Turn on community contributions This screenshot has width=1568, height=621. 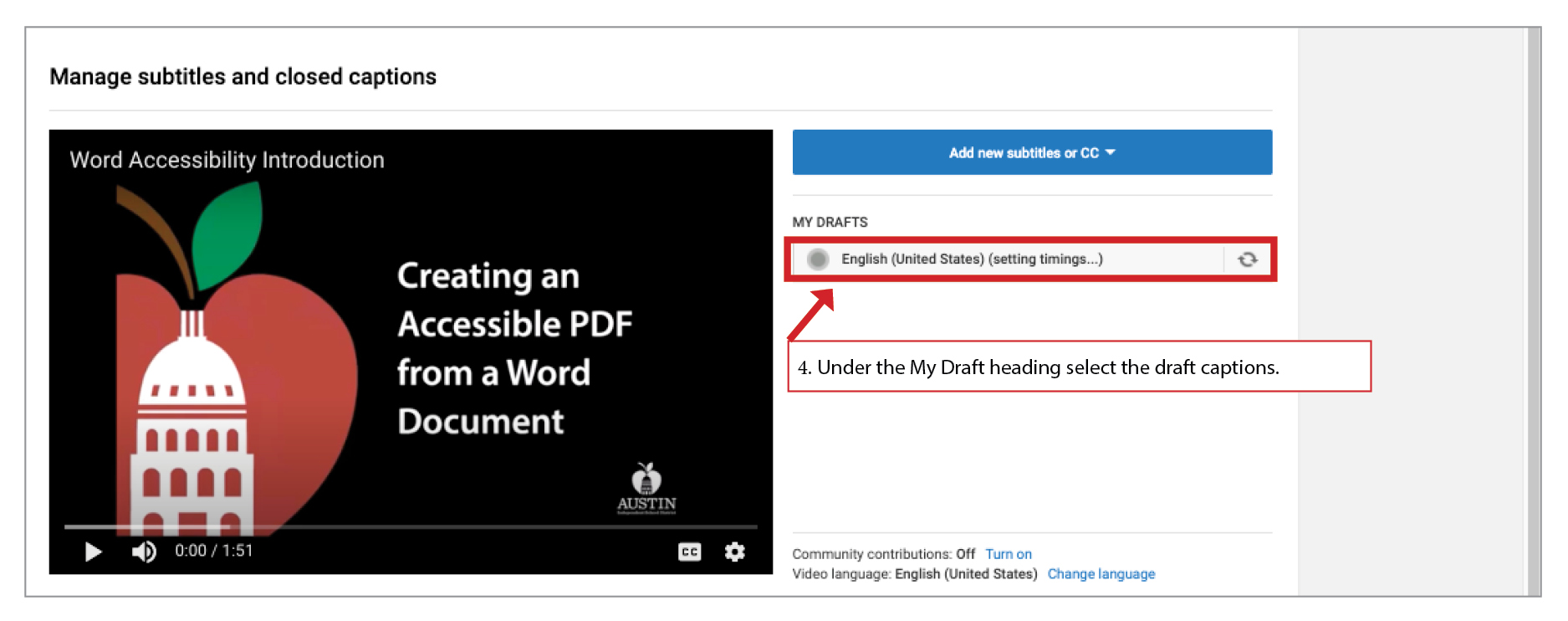(x=1008, y=554)
